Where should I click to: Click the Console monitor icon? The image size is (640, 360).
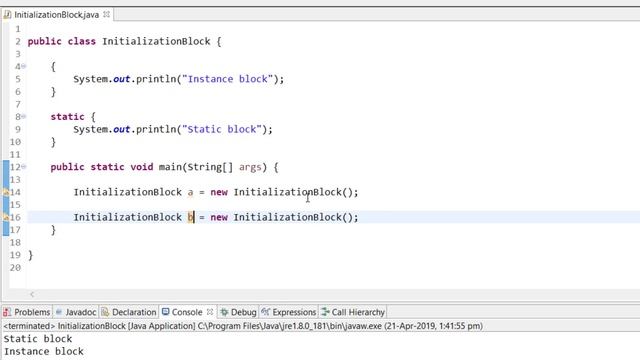pyautogui.click(x=165, y=312)
